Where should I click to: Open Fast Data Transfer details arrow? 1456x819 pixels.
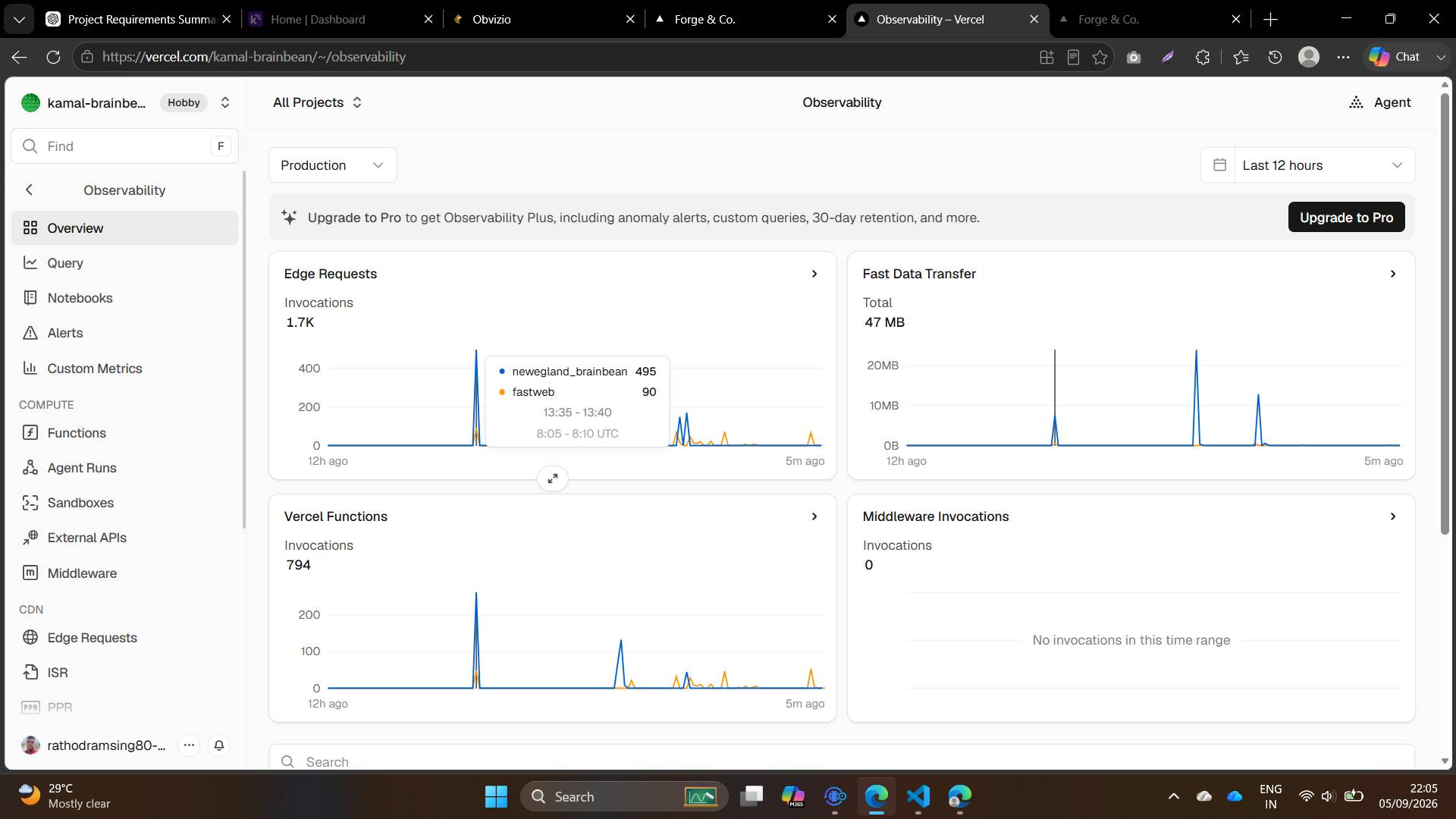coord(1393,274)
